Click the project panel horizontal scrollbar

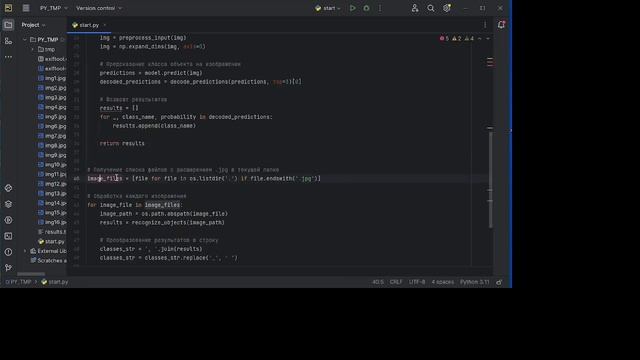[31, 274]
